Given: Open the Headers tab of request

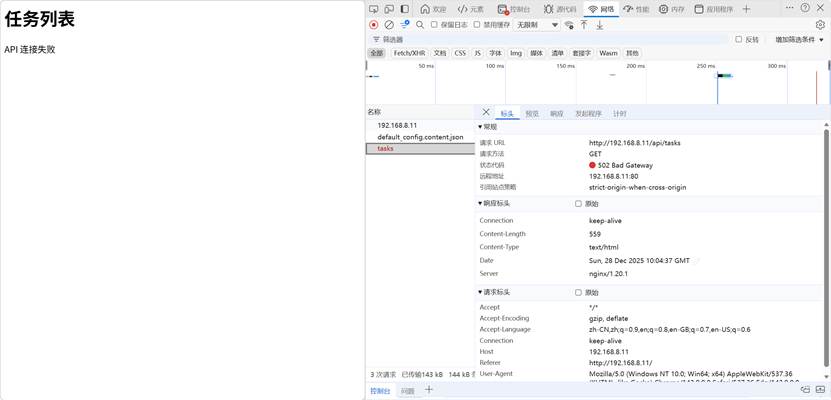Looking at the screenshot, I should pos(507,114).
